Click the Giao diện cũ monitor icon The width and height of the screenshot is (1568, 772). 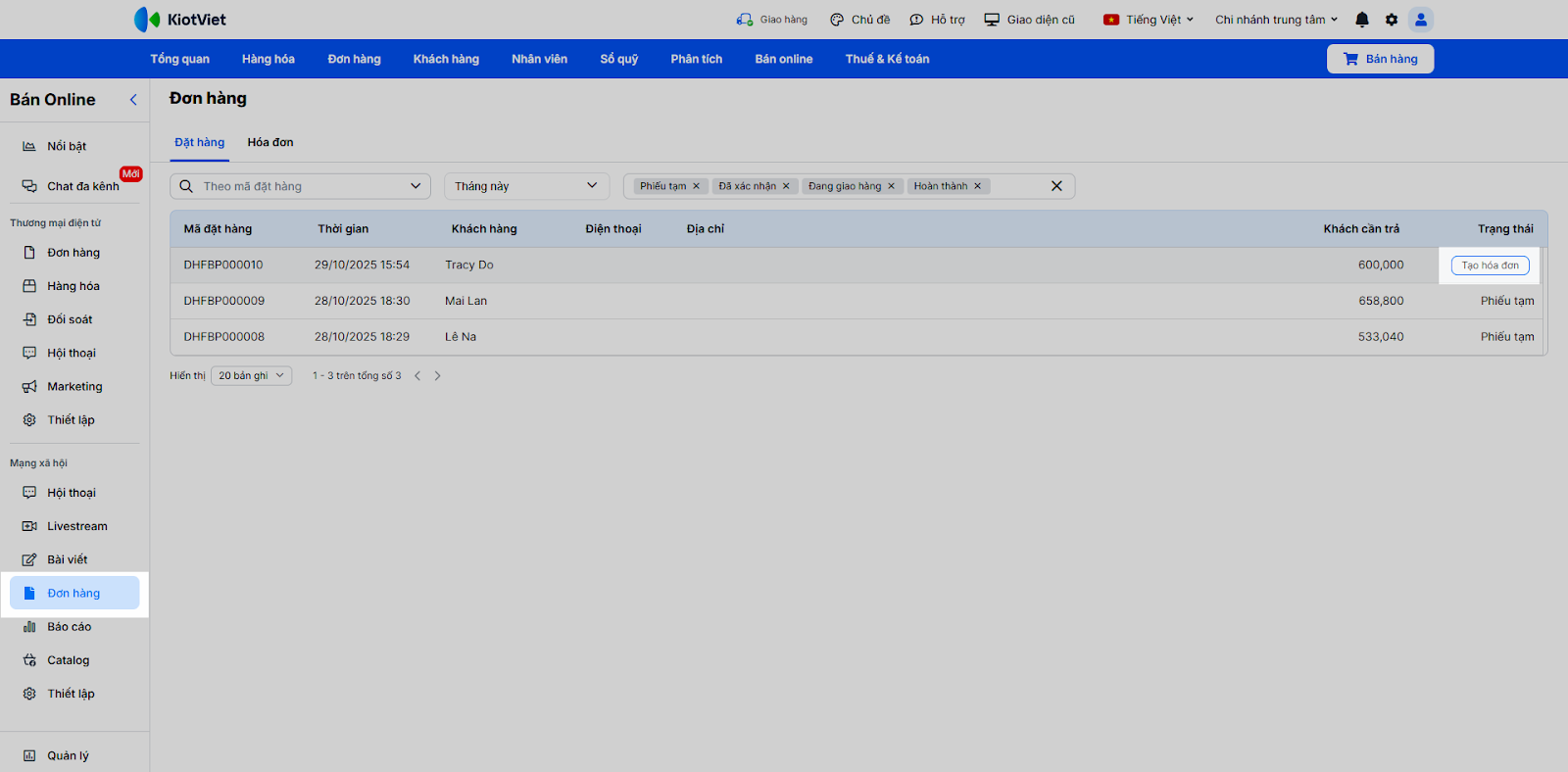pyautogui.click(x=992, y=20)
